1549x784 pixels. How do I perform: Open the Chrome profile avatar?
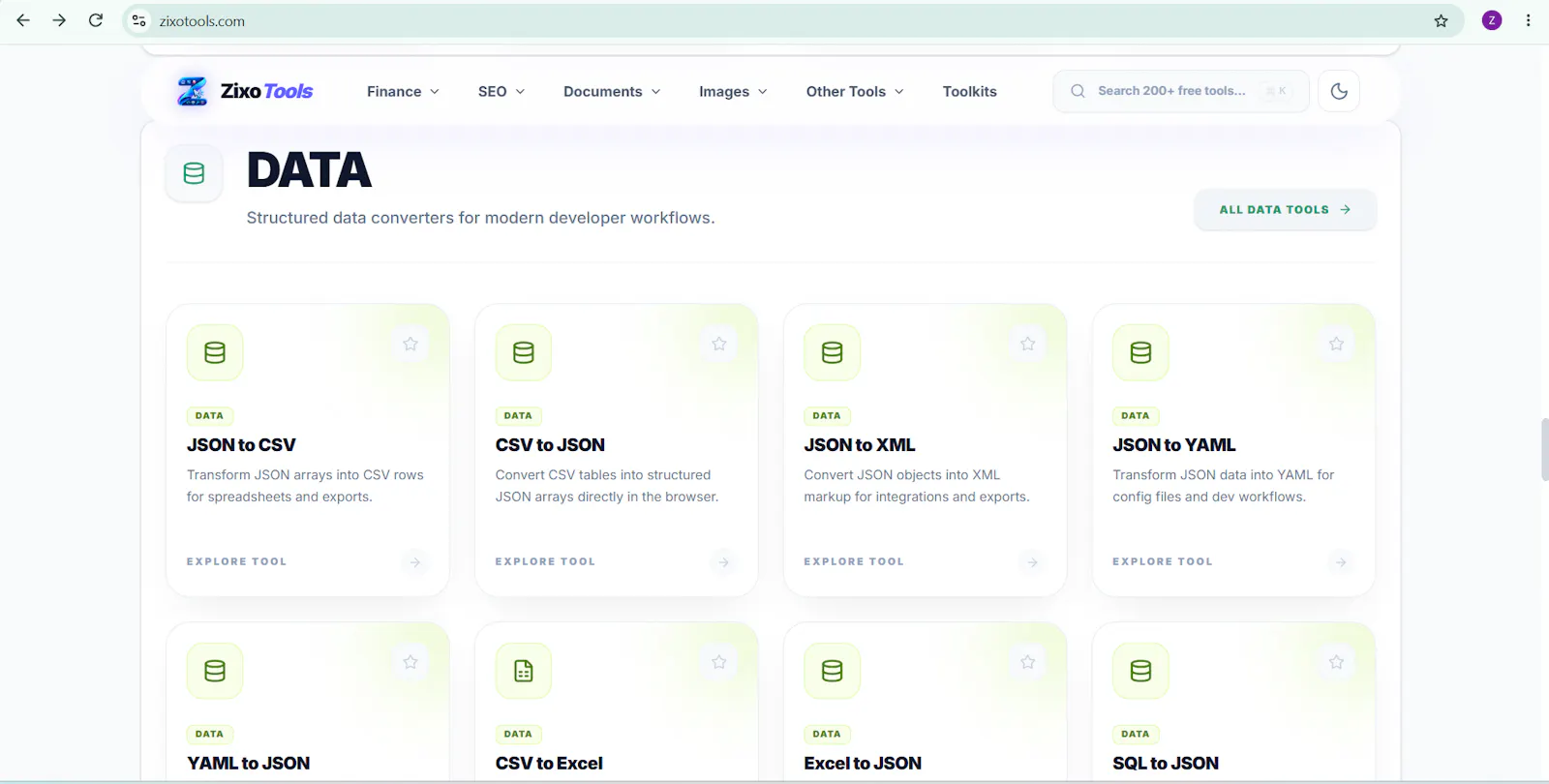point(1492,20)
